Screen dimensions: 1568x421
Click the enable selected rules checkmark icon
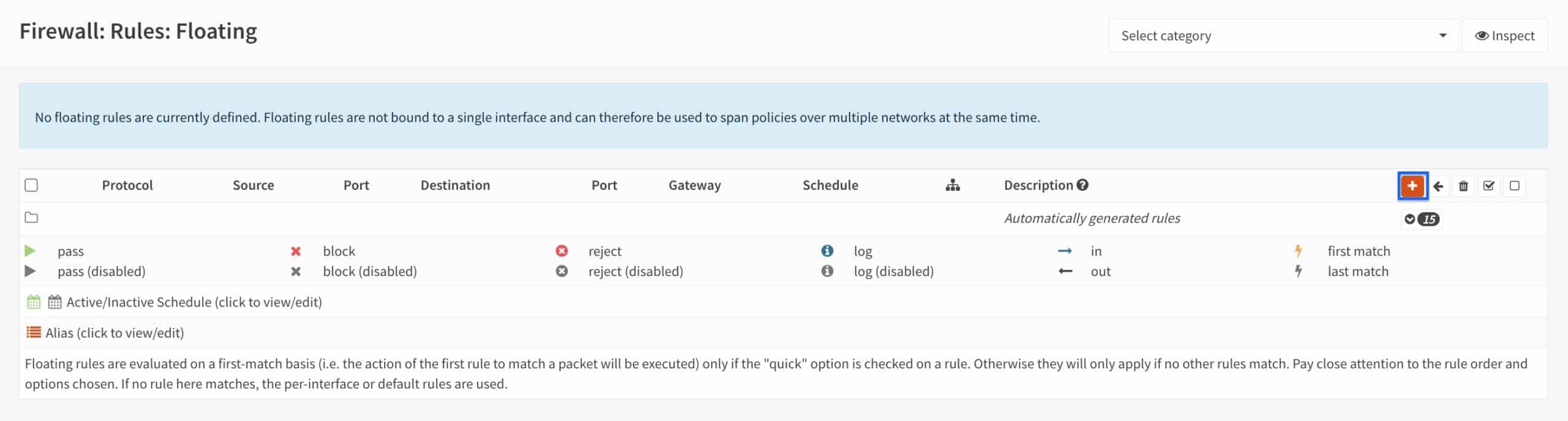[x=1489, y=186]
